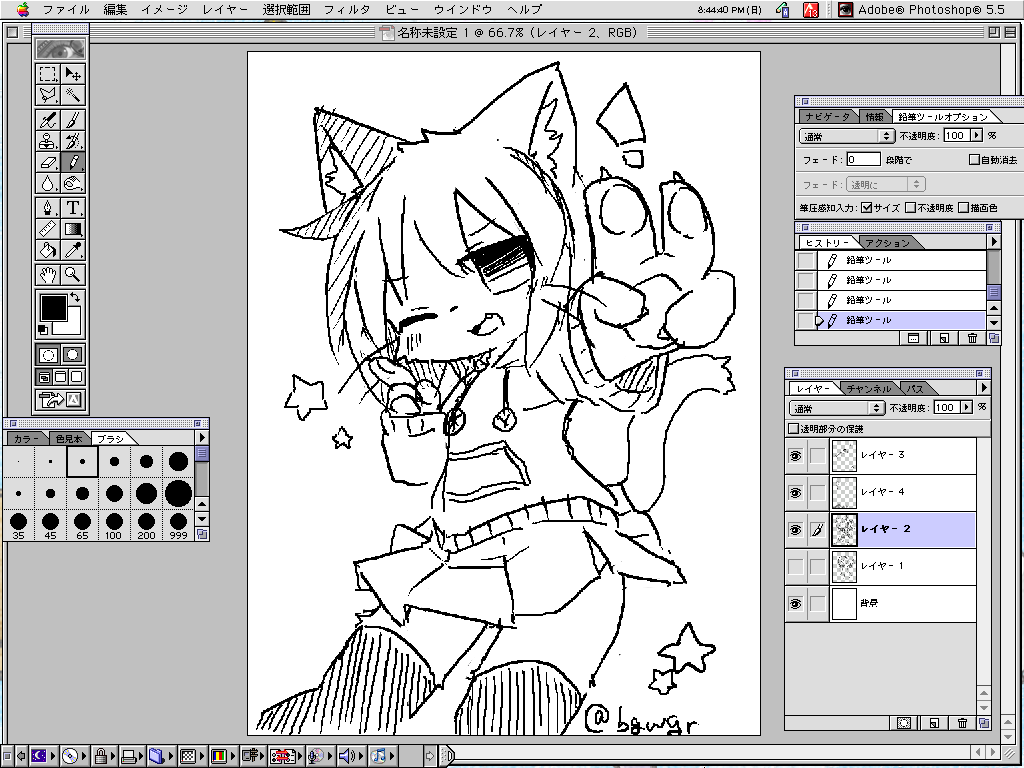Screen dimensions: 1024x768
Task: Show hidden layer レイヤー 1
Action: pyautogui.click(x=796, y=567)
